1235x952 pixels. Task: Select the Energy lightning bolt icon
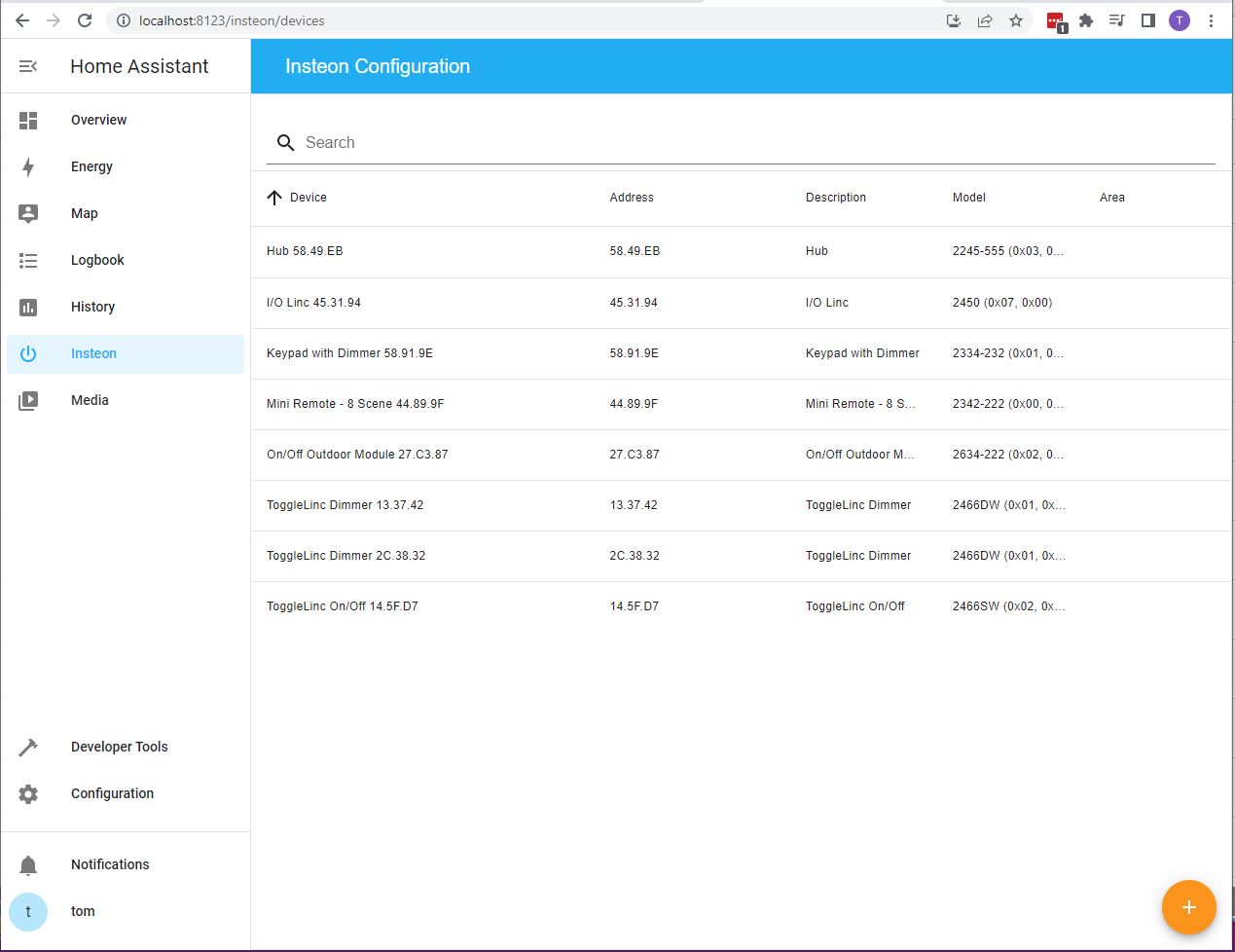27,166
